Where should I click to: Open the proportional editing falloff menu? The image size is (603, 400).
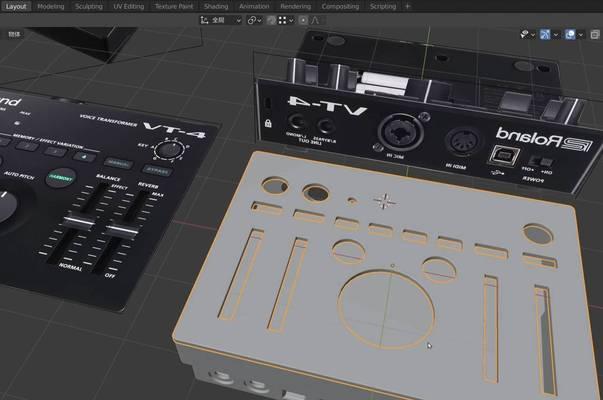click(x=315, y=20)
